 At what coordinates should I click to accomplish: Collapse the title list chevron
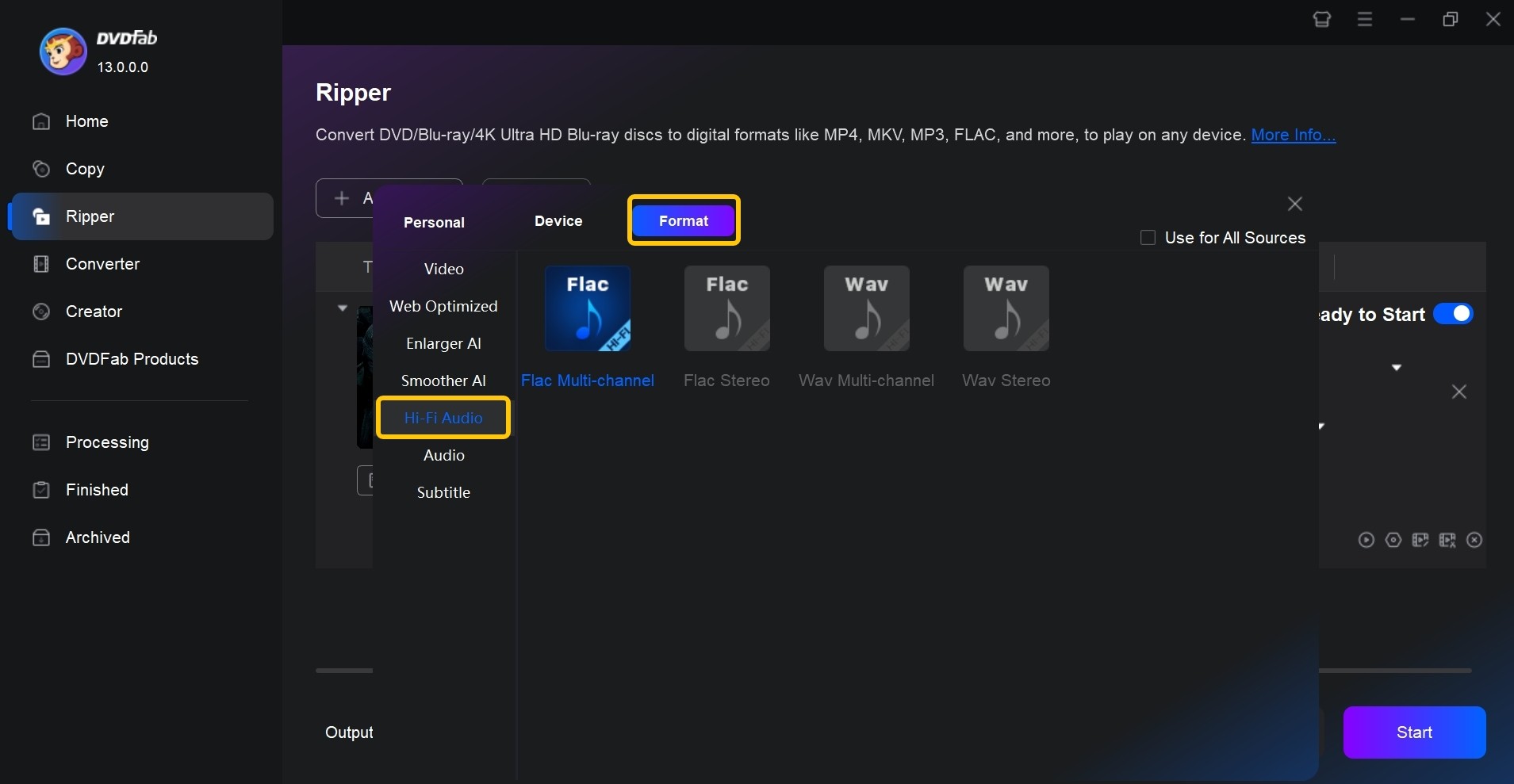pyautogui.click(x=342, y=308)
